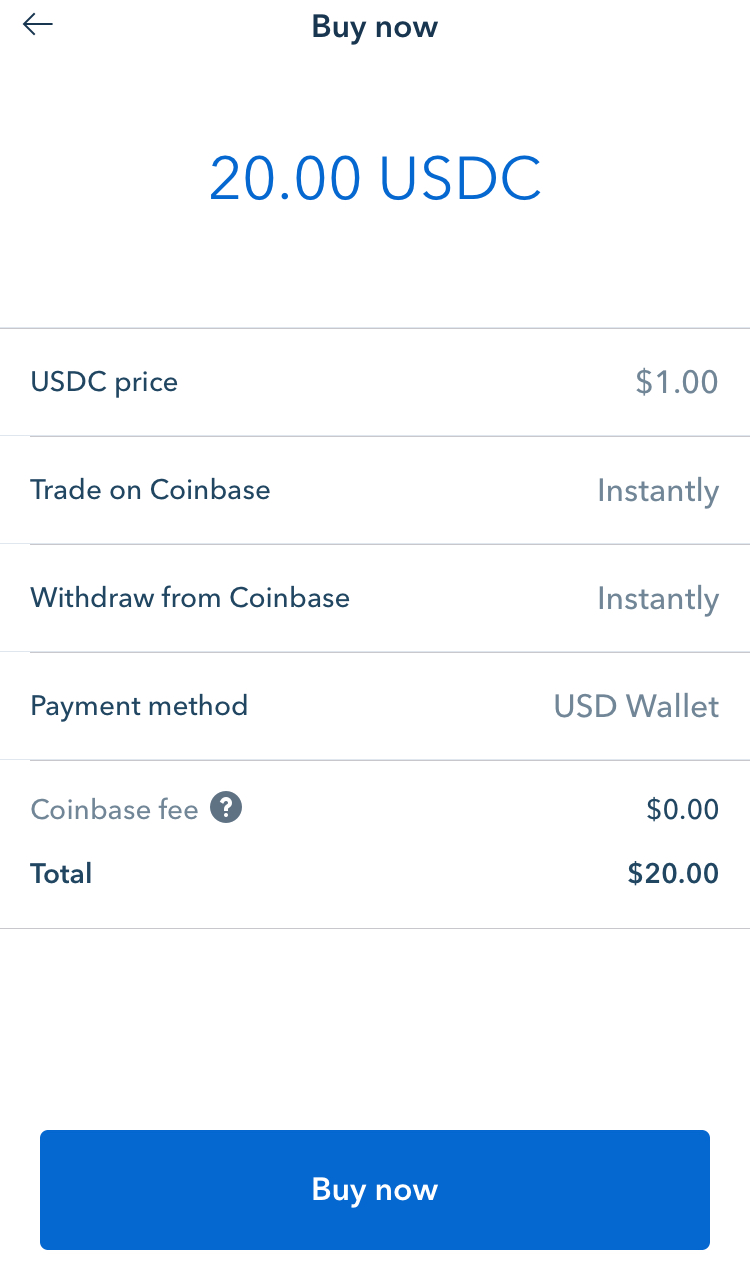Tap Instantly next to Withdraw from Coinbase
This screenshot has width=750, height=1275.
pyautogui.click(x=657, y=599)
